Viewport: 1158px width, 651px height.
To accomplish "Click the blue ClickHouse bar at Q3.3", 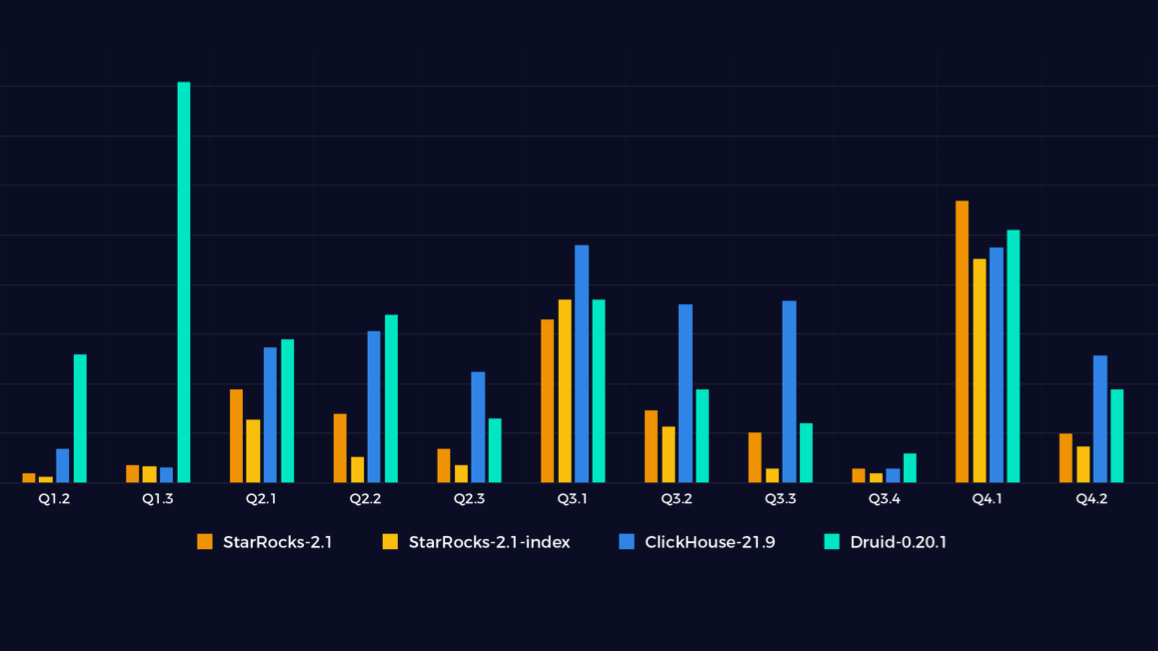I will point(788,390).
